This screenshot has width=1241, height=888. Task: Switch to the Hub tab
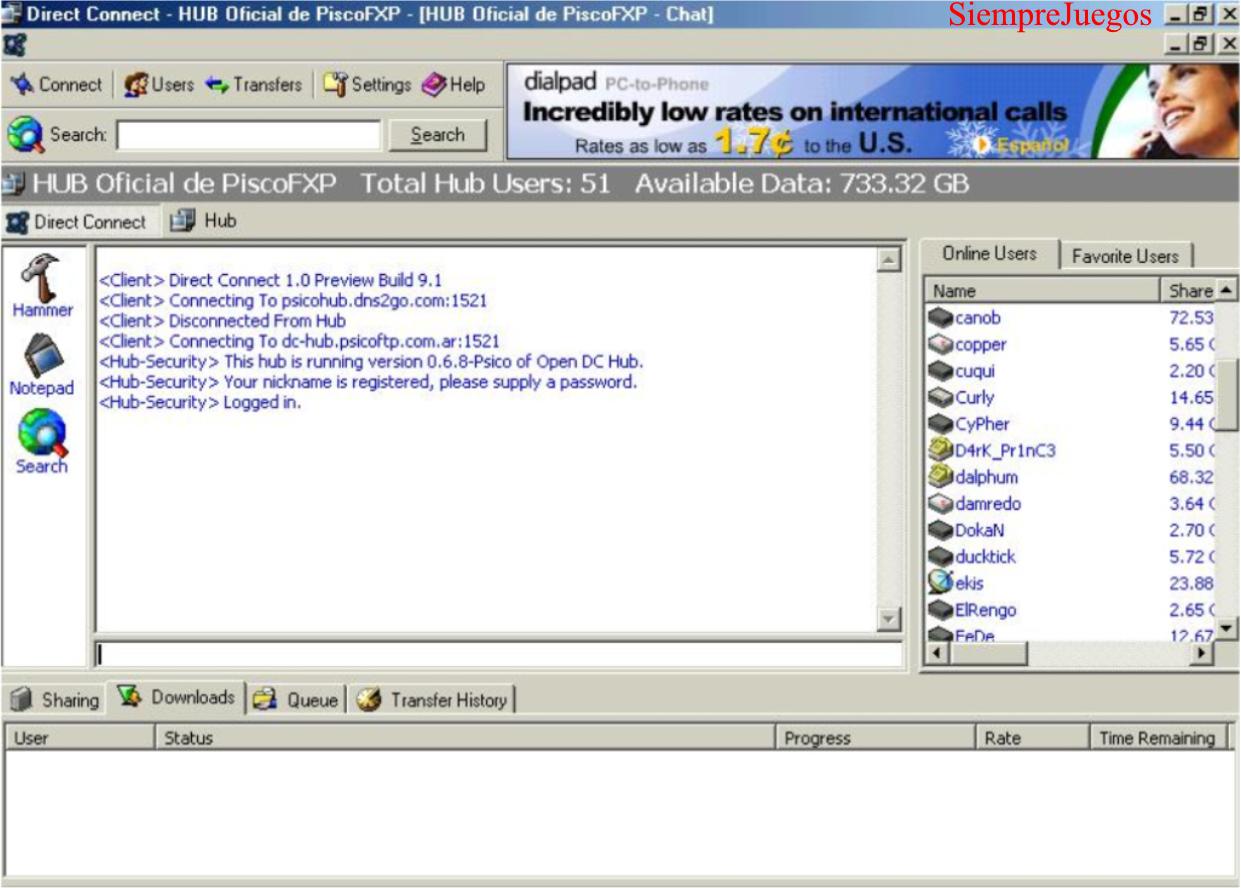[x=204, y=221]
